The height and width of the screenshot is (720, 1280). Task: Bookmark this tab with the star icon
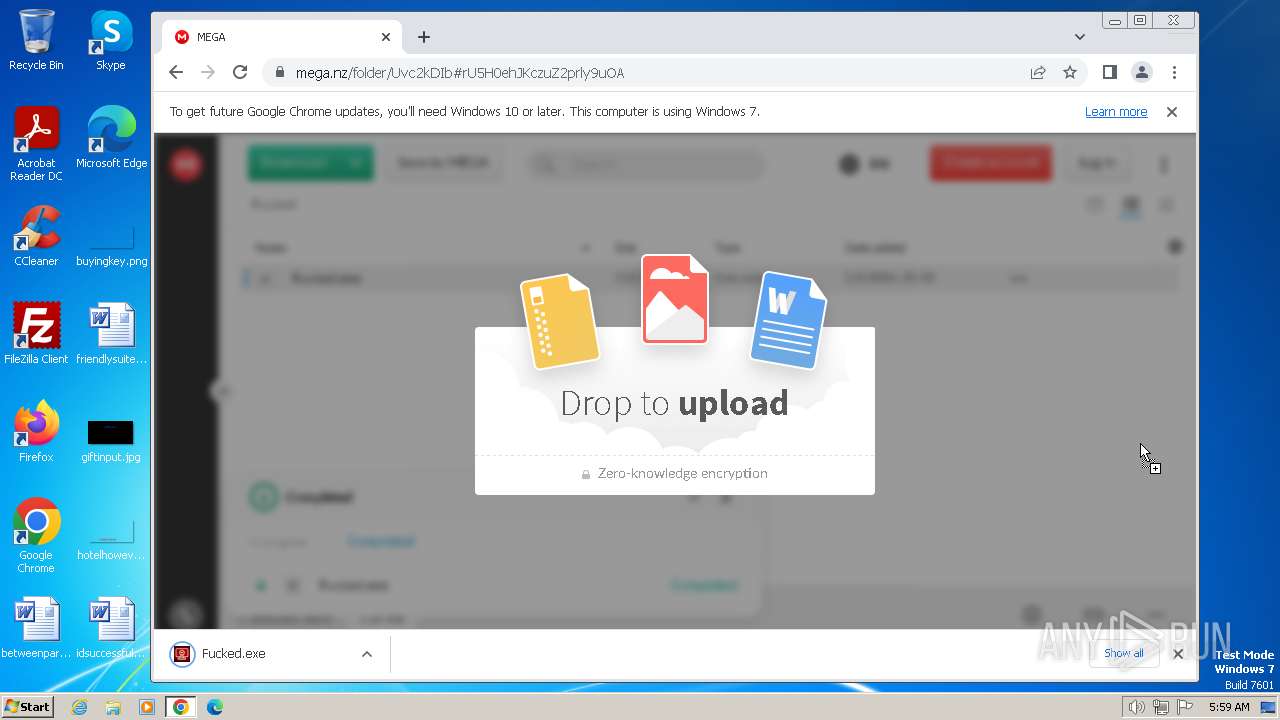1070,72
